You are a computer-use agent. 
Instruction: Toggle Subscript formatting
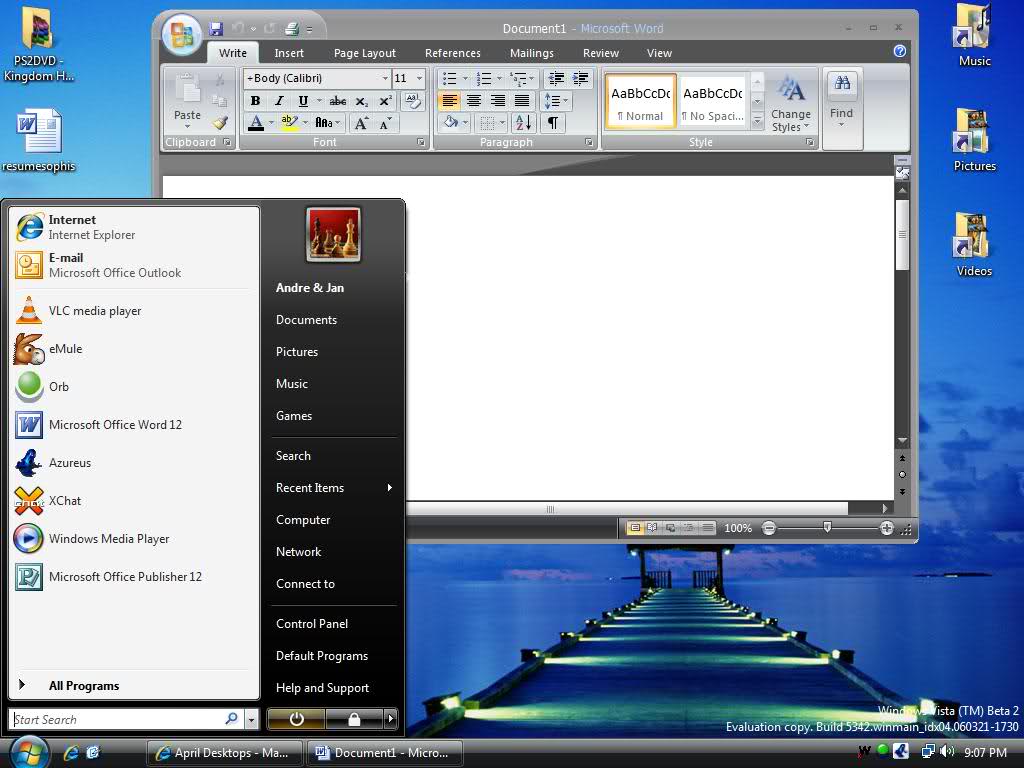point(361,101)
